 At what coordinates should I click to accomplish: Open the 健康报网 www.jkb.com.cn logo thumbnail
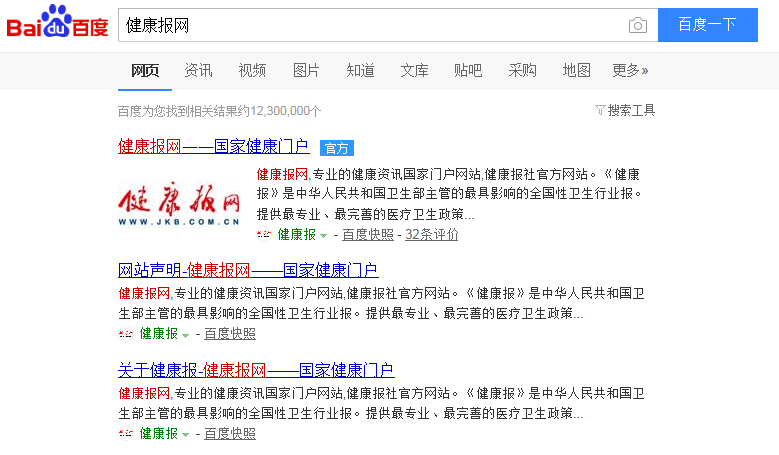point(179,205)
